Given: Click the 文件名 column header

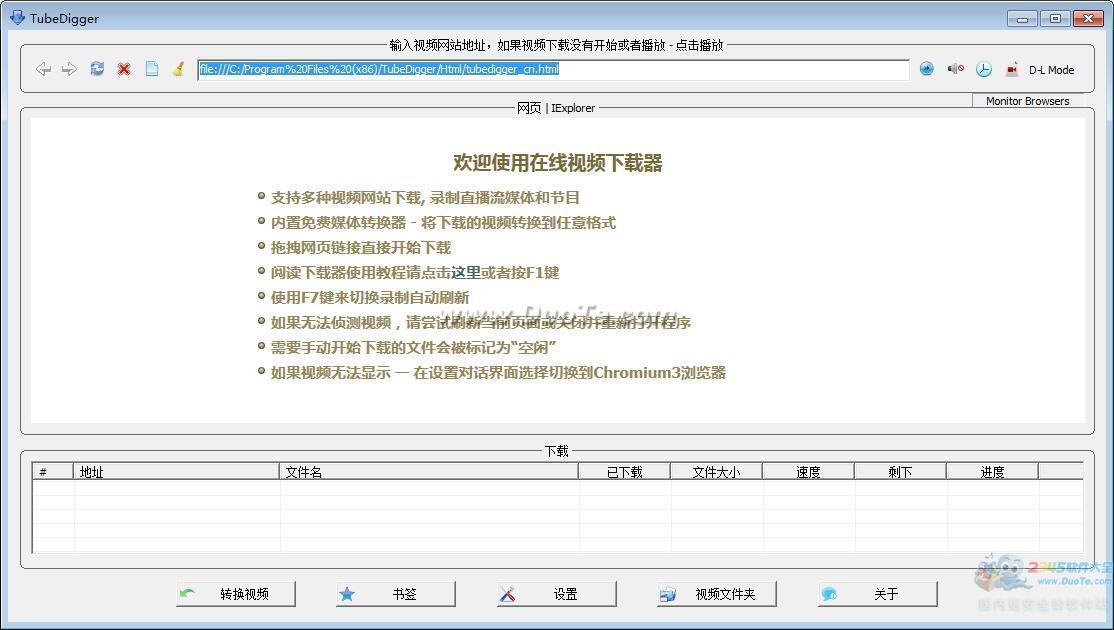Looking at the screenshot, I should pos(428,472).
